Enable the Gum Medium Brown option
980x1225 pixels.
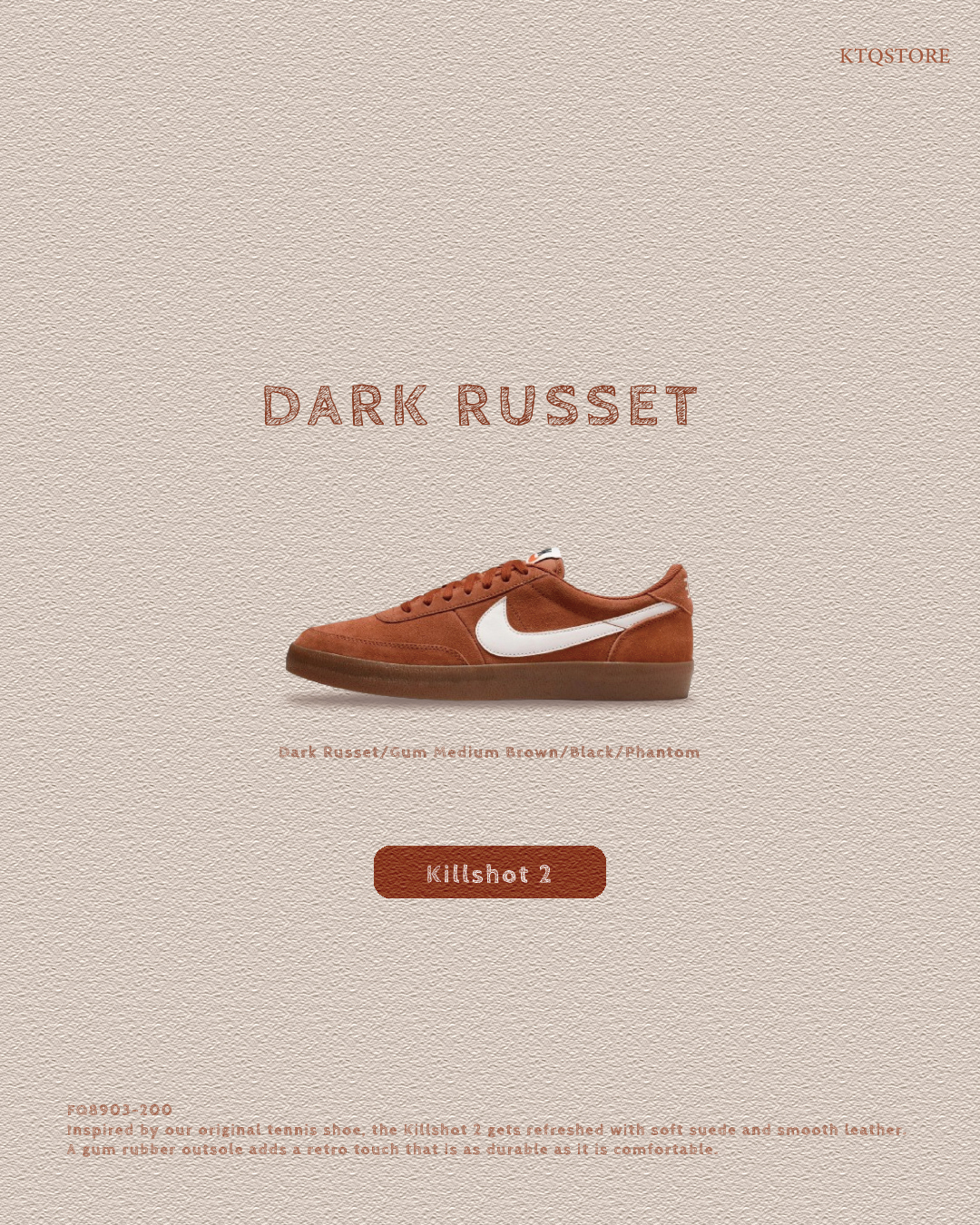(x=472, y=752)
